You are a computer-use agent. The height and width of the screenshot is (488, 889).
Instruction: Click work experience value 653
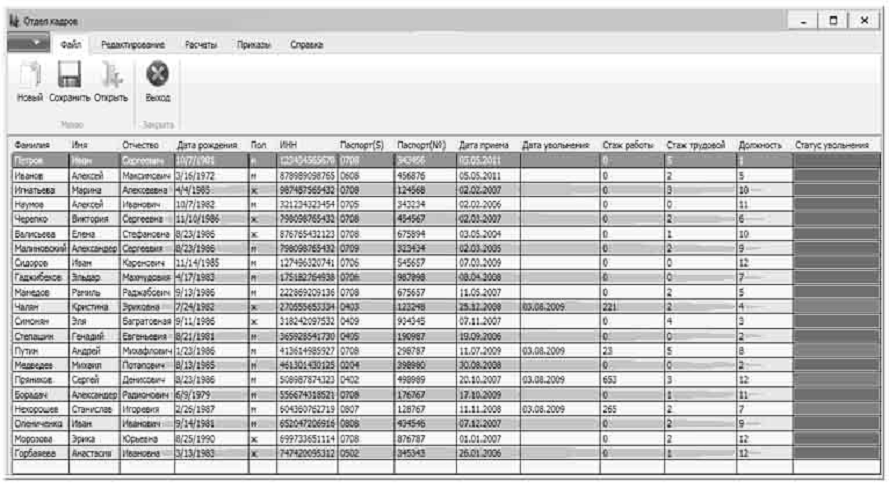(x=632, y=380)
